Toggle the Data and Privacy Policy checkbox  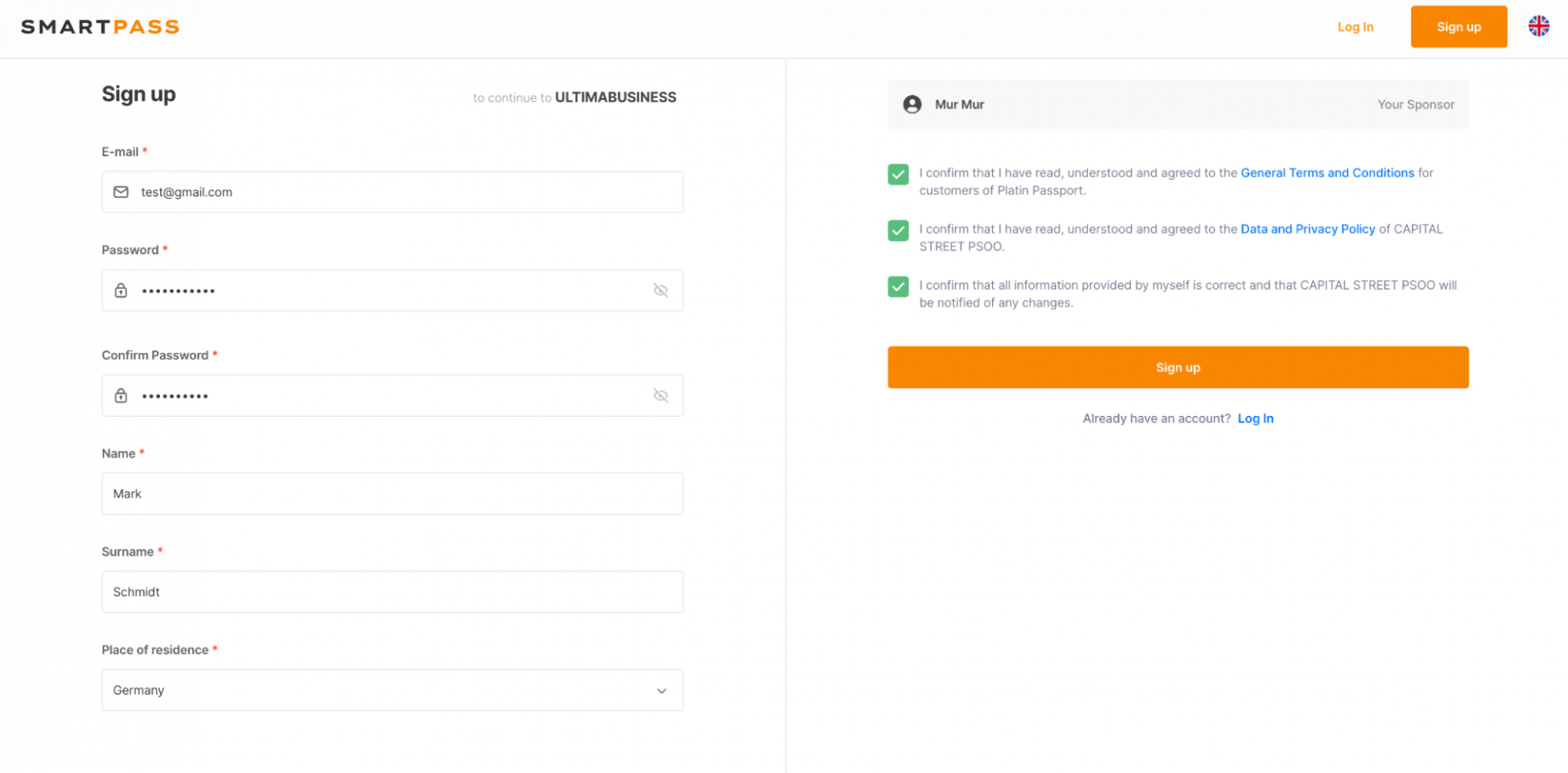898,230
